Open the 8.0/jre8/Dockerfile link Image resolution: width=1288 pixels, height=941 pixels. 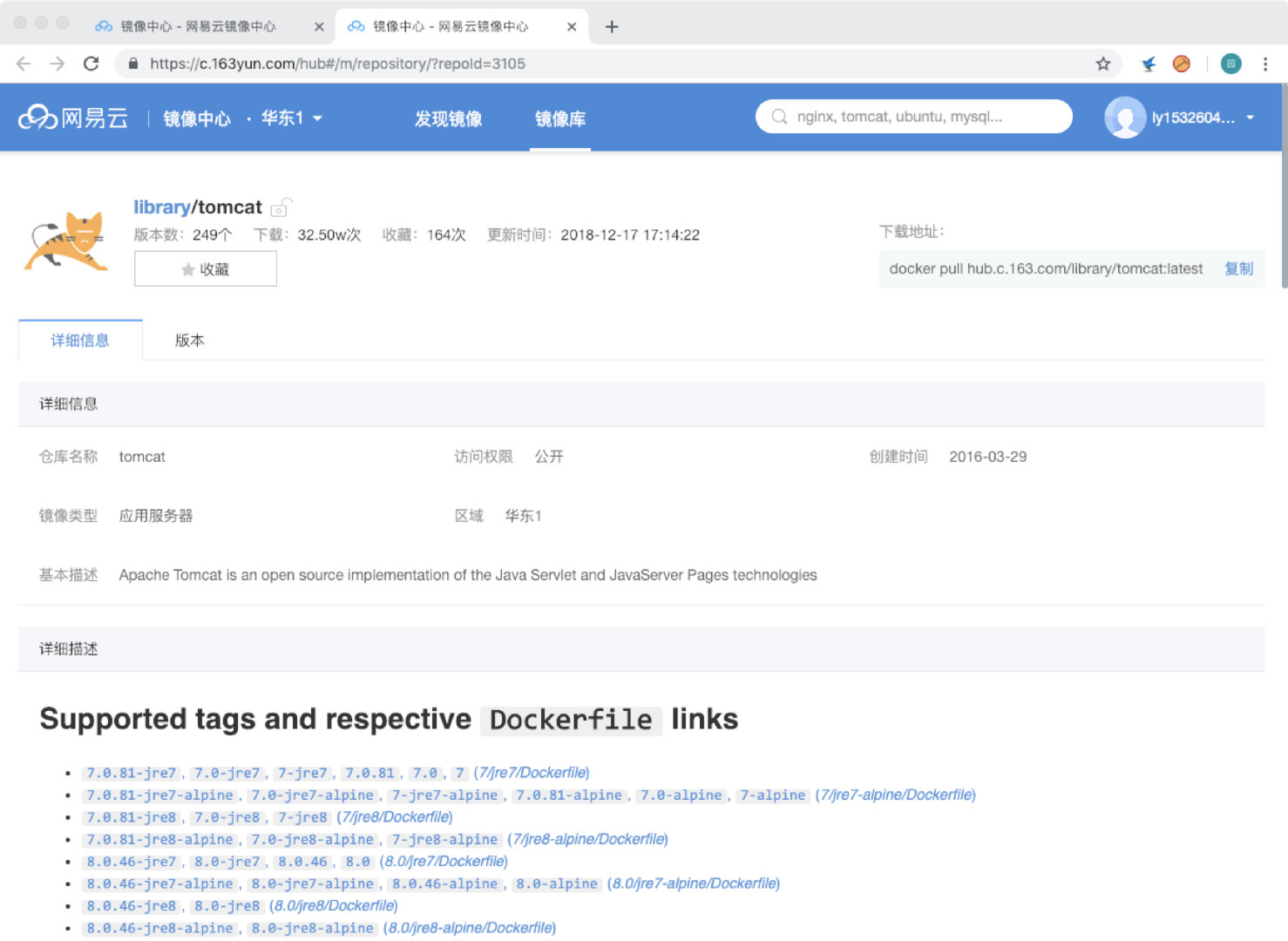333,906
